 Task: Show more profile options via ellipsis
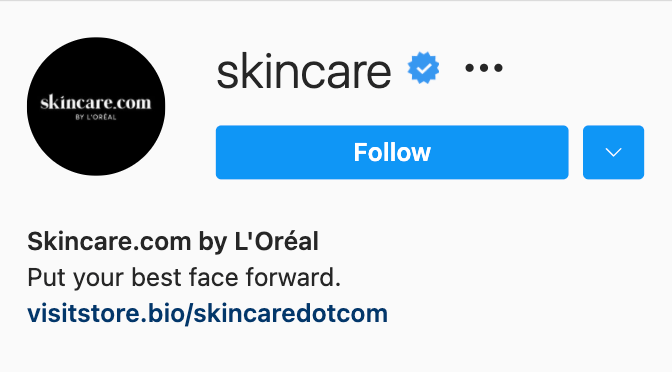(484, 68)
